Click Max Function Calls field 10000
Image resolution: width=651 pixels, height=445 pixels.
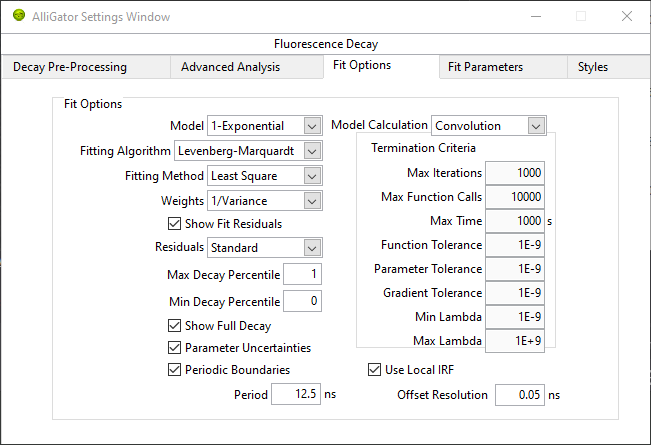[x=515, y=197]
